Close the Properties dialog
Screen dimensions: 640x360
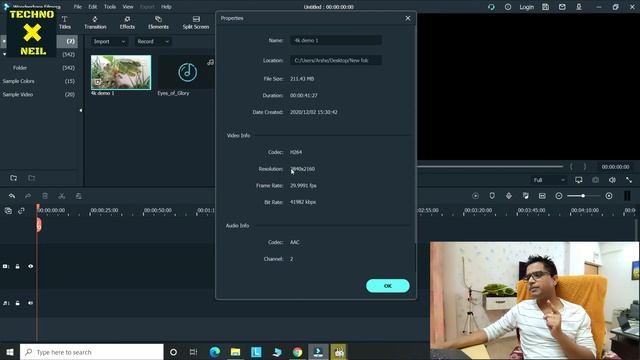(408, 18)
